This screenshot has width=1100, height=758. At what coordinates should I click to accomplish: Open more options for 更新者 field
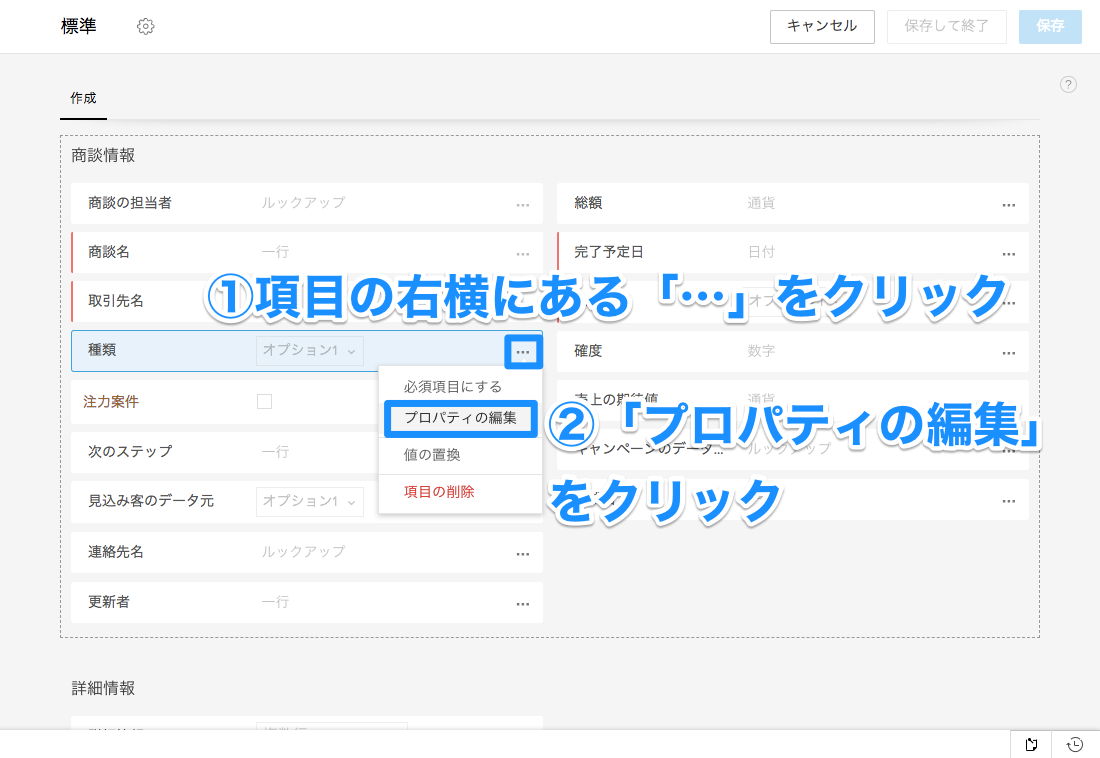523,604
